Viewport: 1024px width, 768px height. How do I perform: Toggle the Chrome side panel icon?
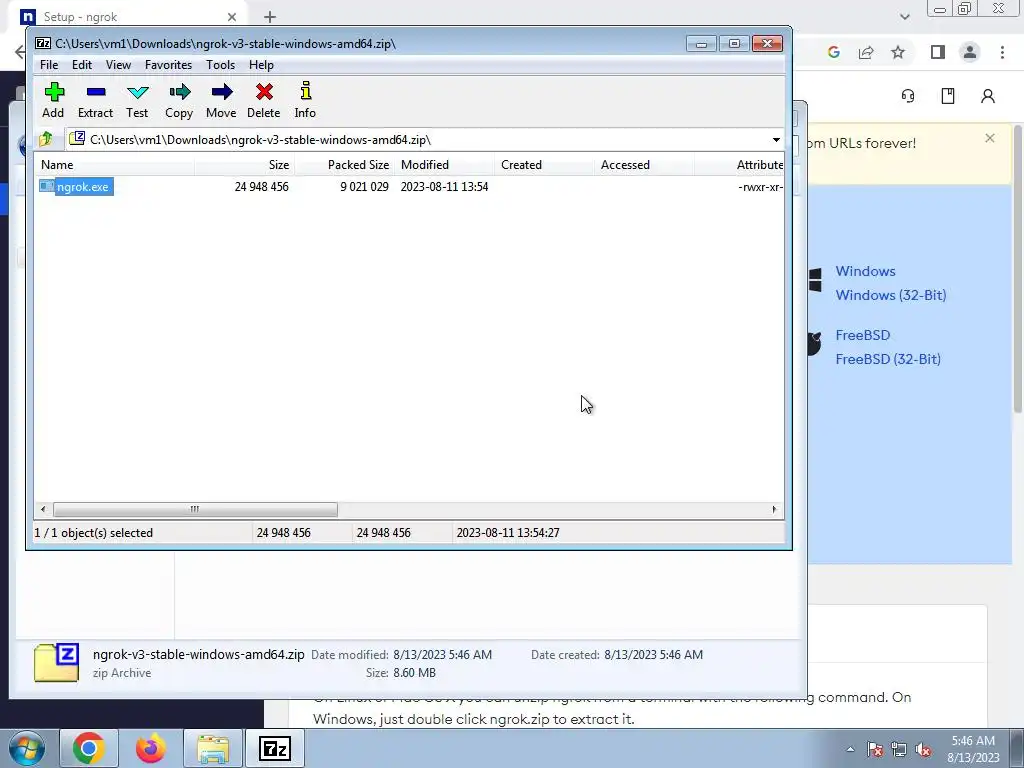[x=938, y=52]
